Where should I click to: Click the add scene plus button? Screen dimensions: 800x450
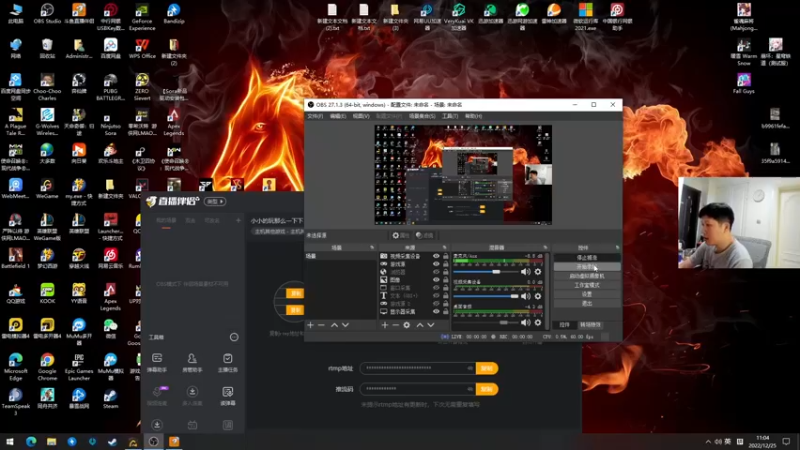click(310, 325)
